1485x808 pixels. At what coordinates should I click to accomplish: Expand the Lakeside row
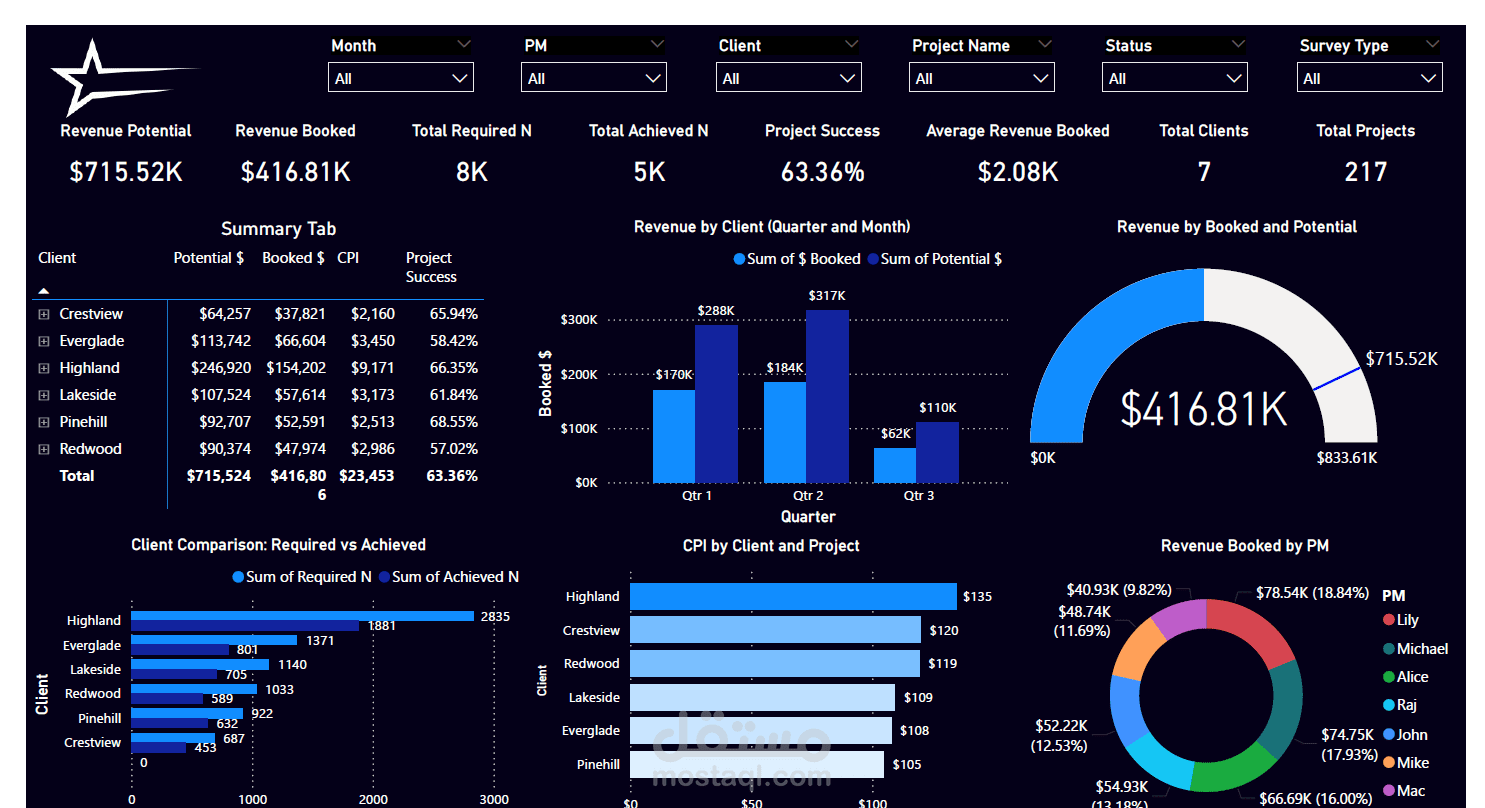(x=44, y=395)
